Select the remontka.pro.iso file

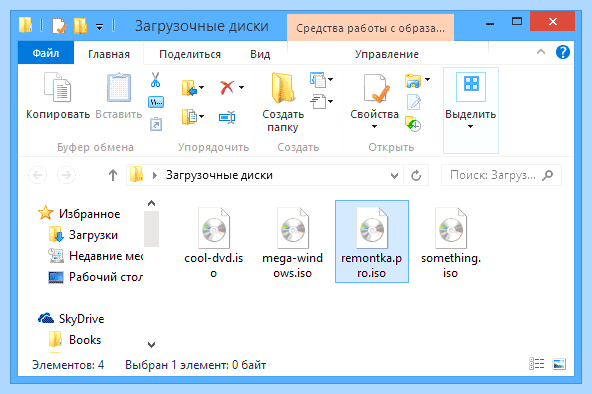pyautogui.click(x=372, y=242)
